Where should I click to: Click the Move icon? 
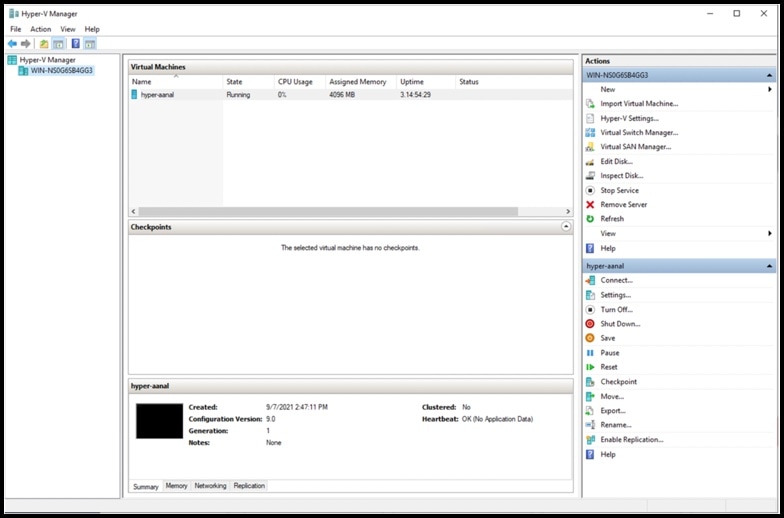[590, 396]
